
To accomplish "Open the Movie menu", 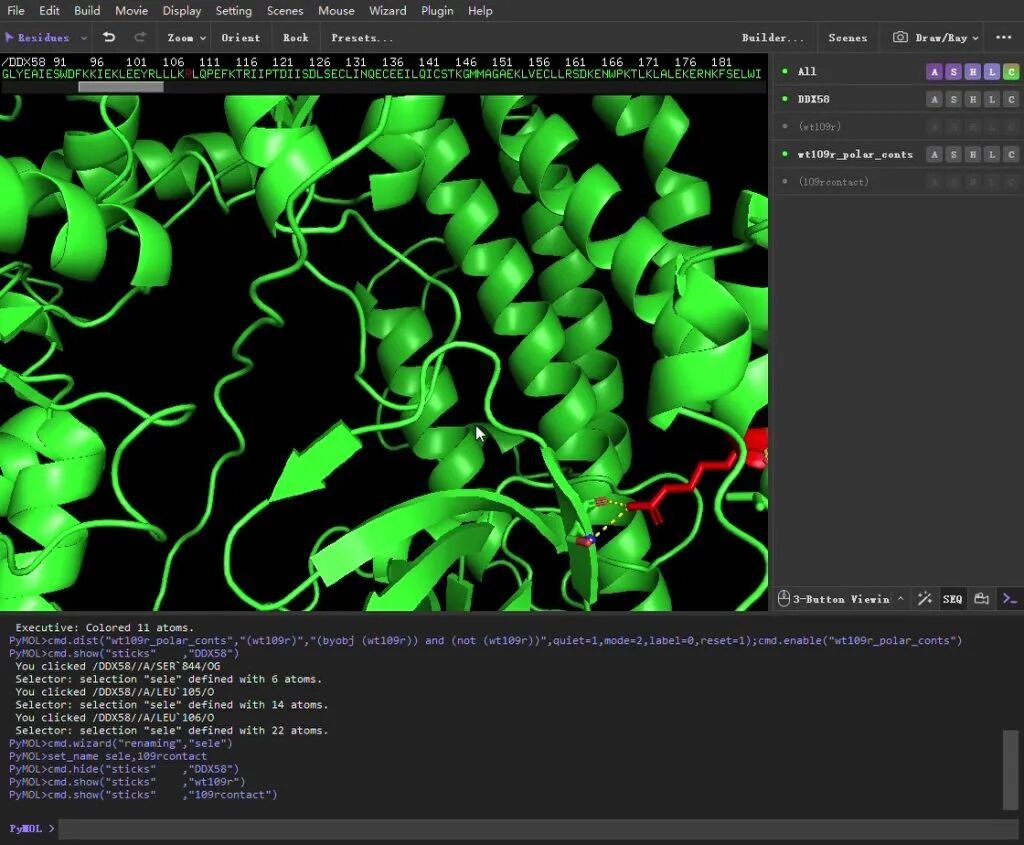I will tap(131, 10).
